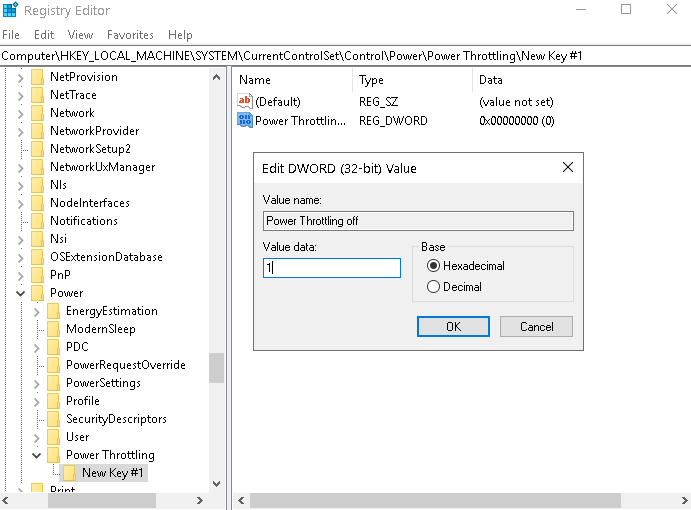Viewport: 691px width, 510px height.
Task: Click the Nls folder icon
Action: tap(38, 185)
